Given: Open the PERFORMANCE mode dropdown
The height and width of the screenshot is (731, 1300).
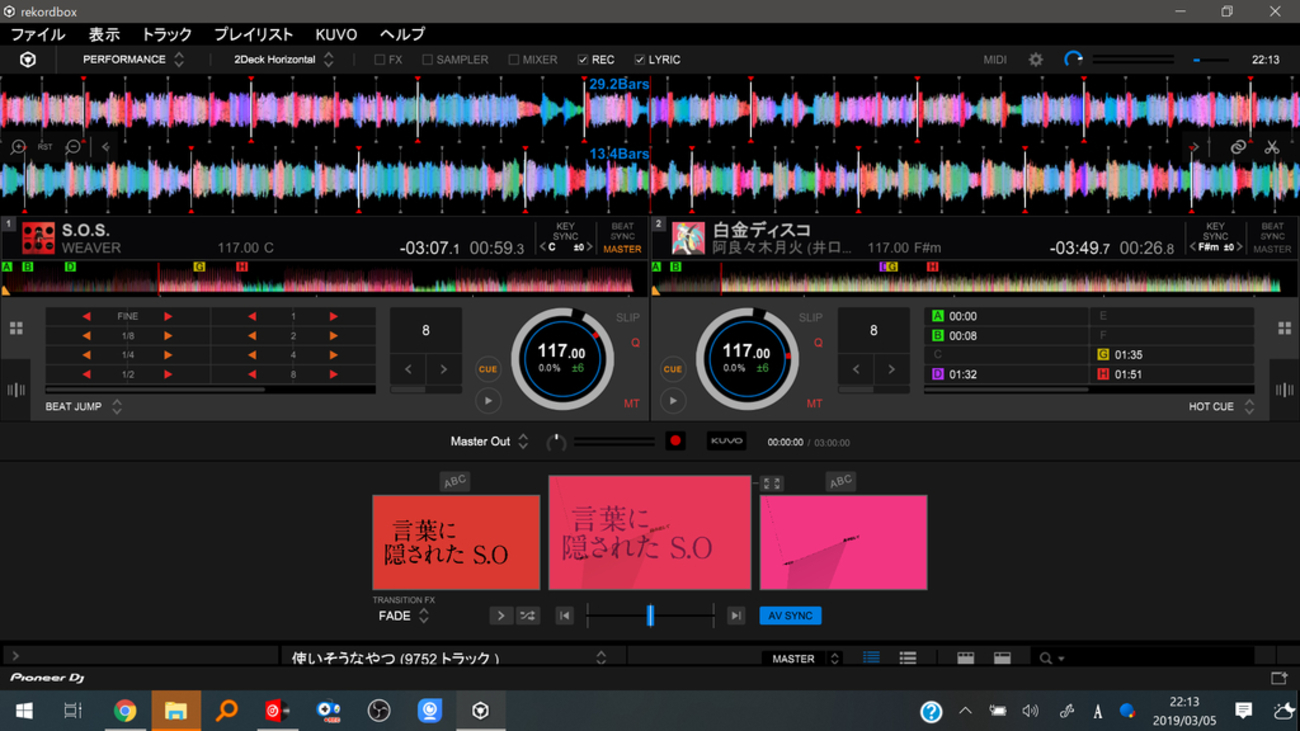Looking at the screenshot, I should (x=133, y=60).
